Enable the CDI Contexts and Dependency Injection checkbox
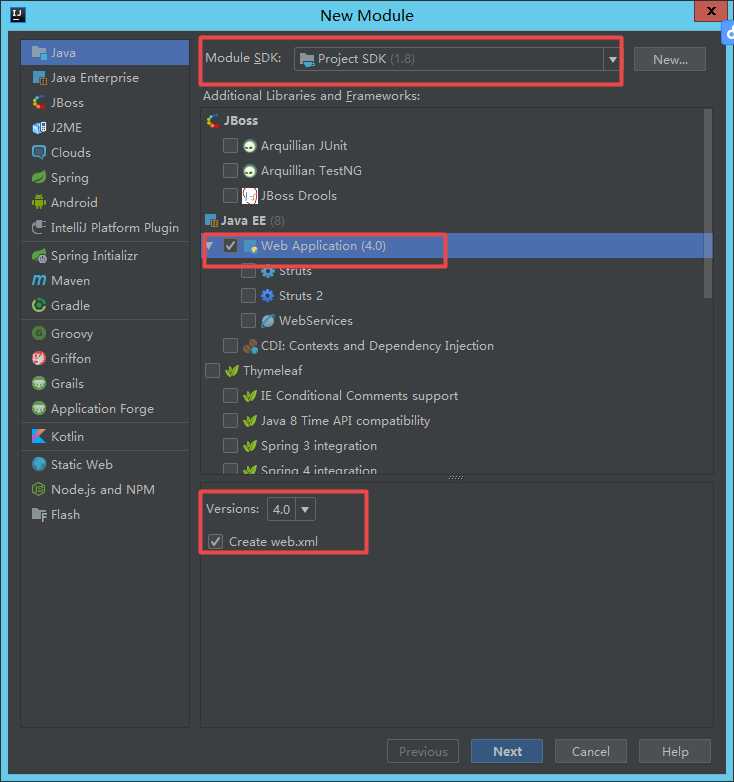 (x=230, y=345)
